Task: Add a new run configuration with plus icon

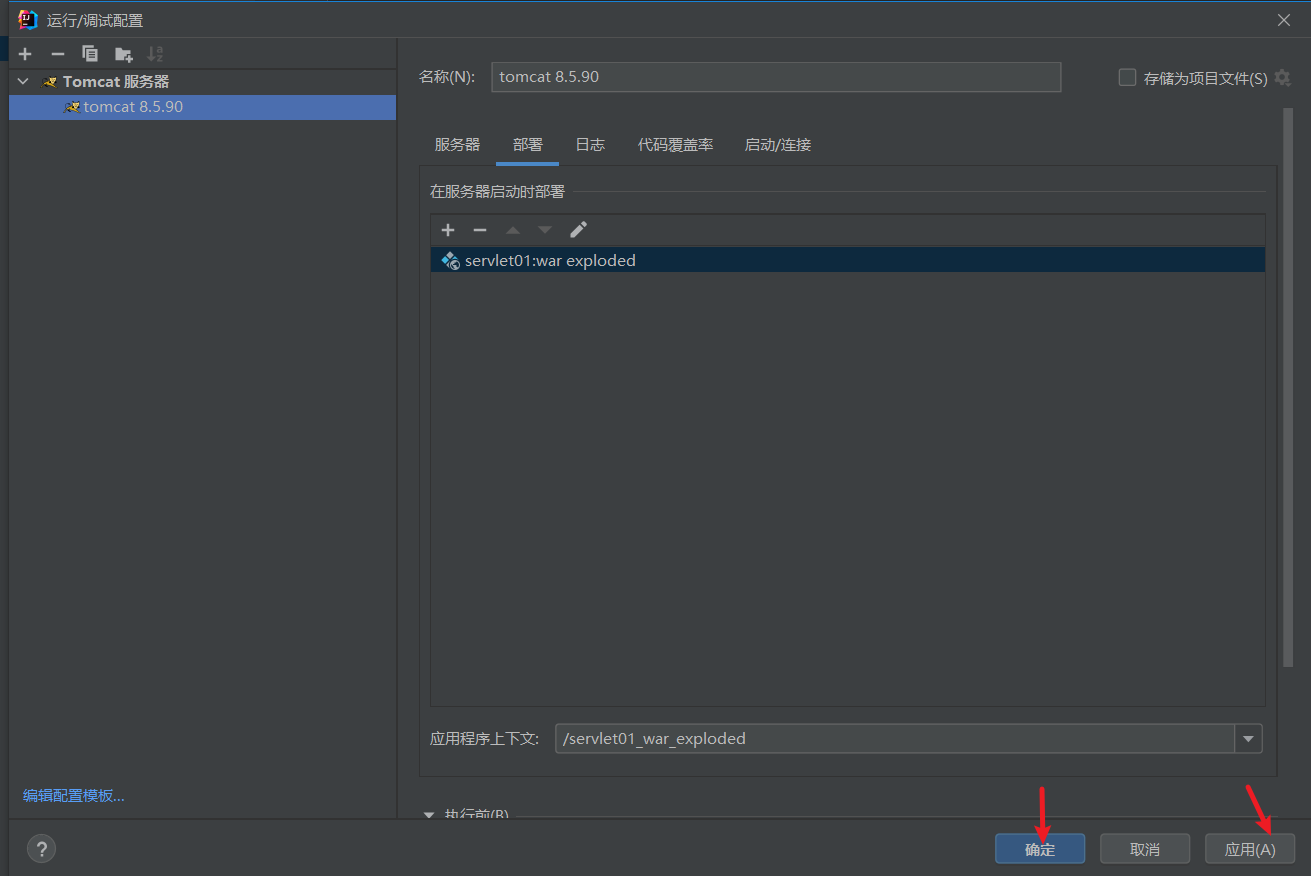Action: 25,54
